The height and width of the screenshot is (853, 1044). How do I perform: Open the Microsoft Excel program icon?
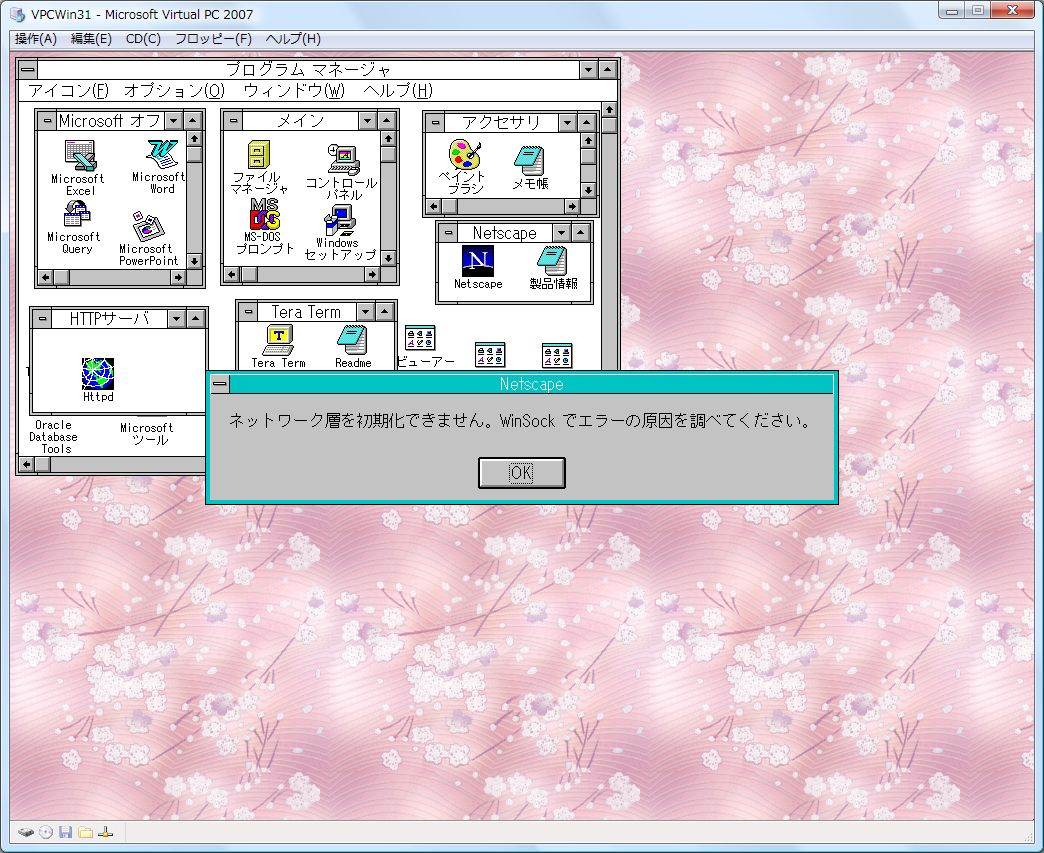80,156
